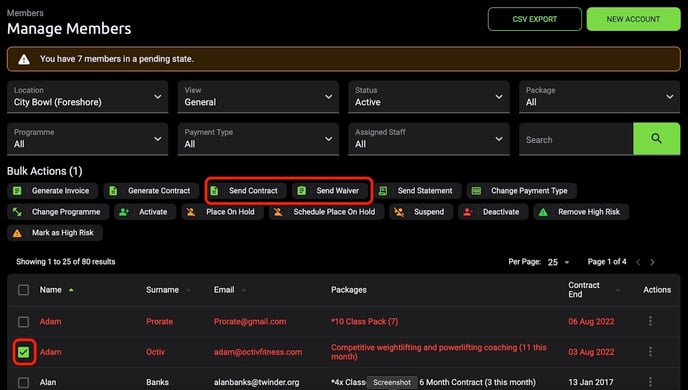
Task: Click the 06 Aug 2022 contract date
Action: click(x=591, y=322)
